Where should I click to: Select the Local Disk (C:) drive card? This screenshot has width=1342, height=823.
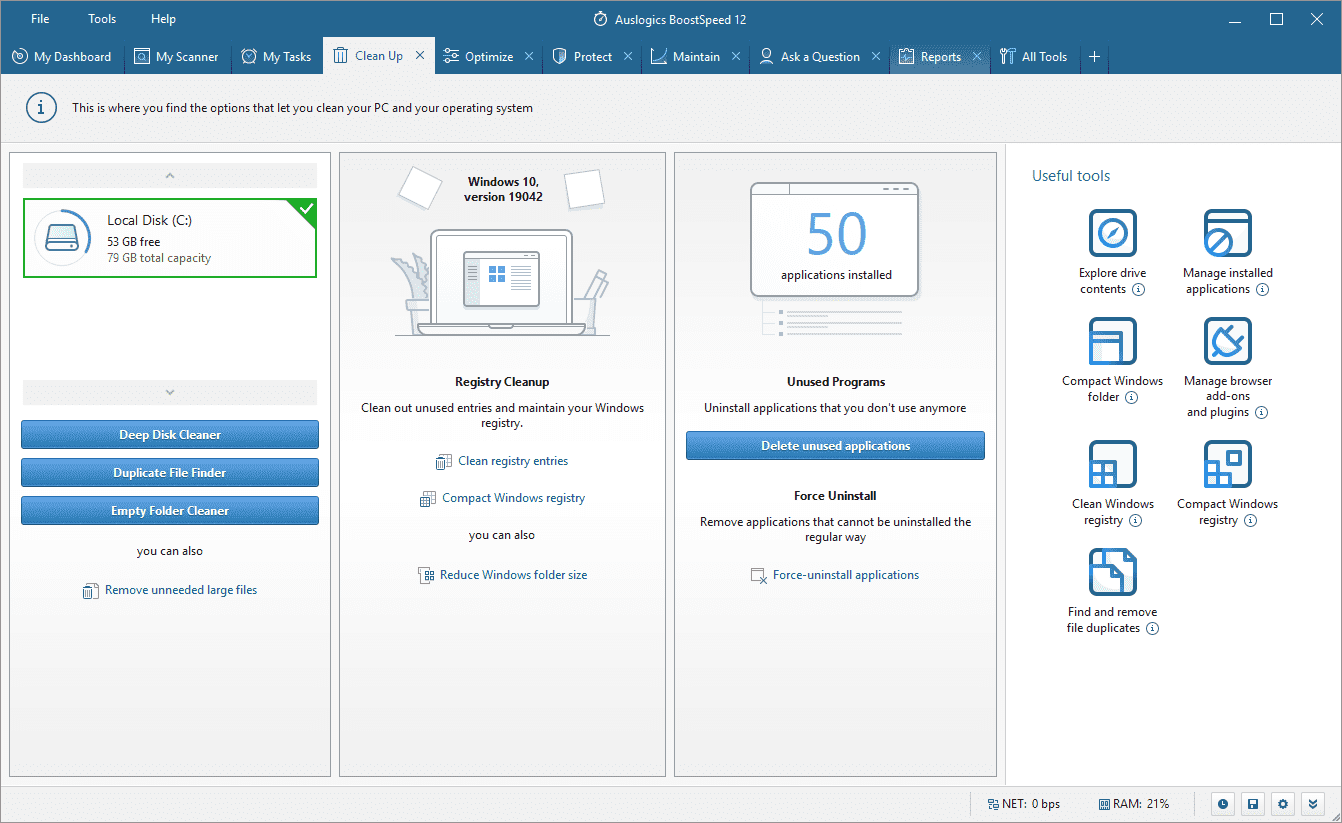coord(170,238)
